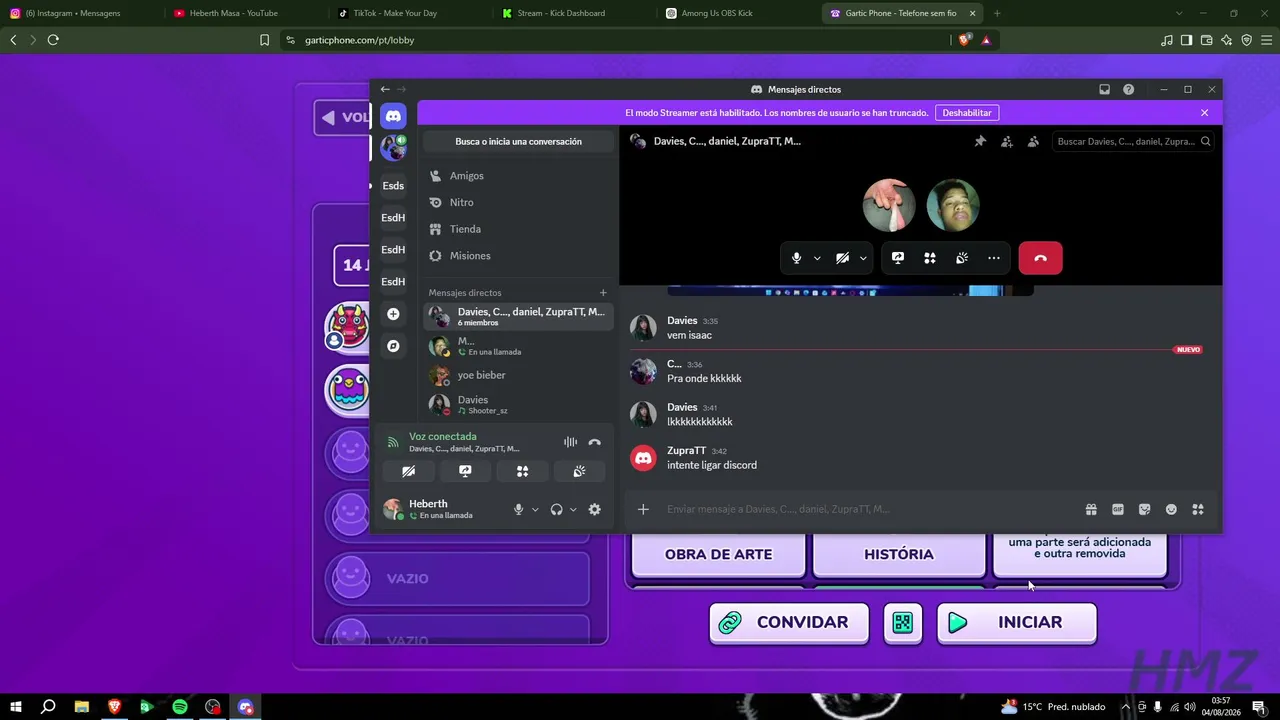Open the Brave main menu

click(x=1266, y=40)
